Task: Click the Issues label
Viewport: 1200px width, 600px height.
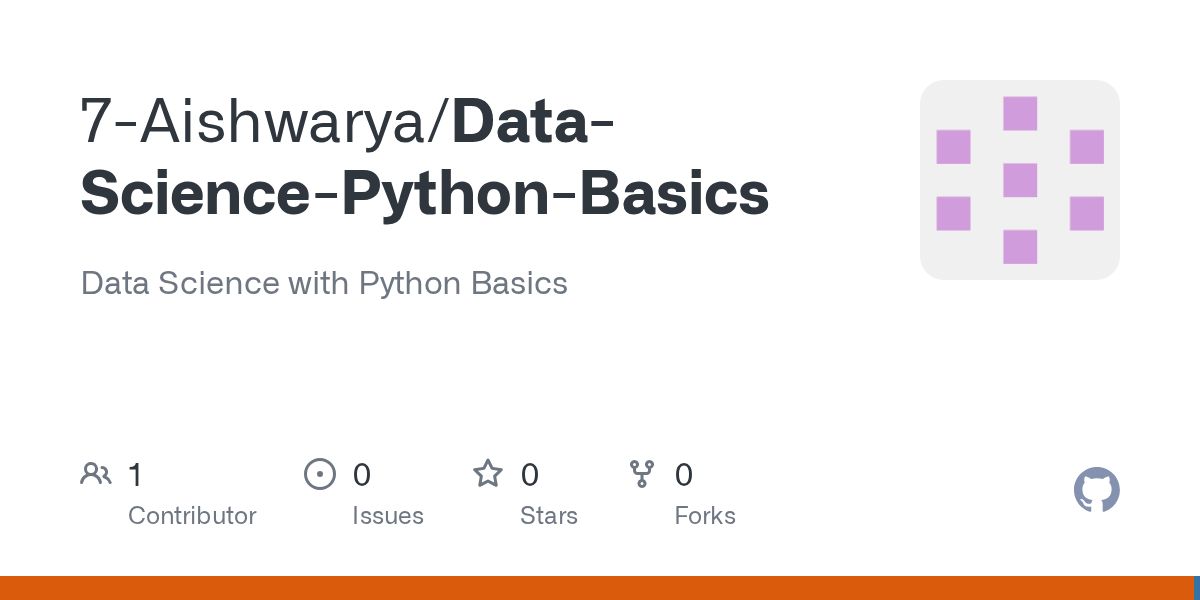Action: click(x=387, y=516)
